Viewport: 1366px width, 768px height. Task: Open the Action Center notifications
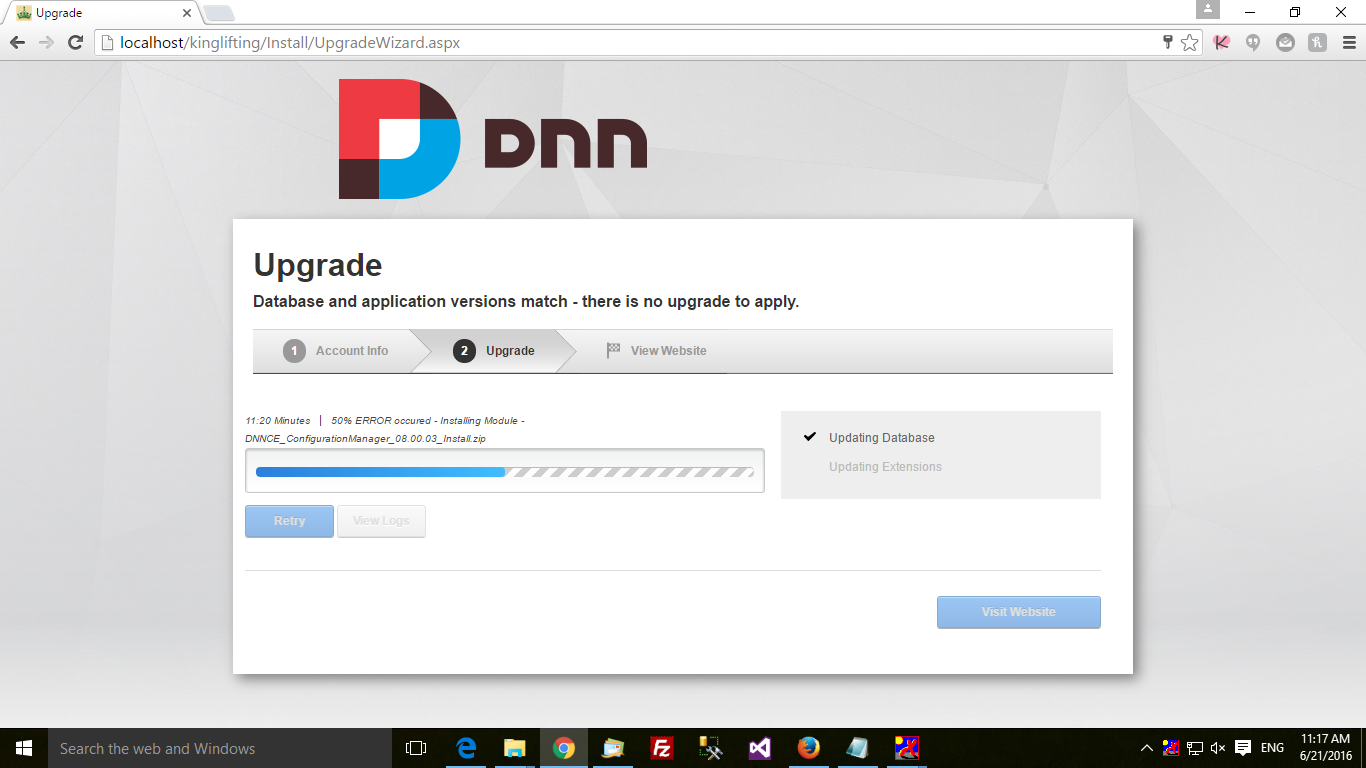pos(1243,748)
